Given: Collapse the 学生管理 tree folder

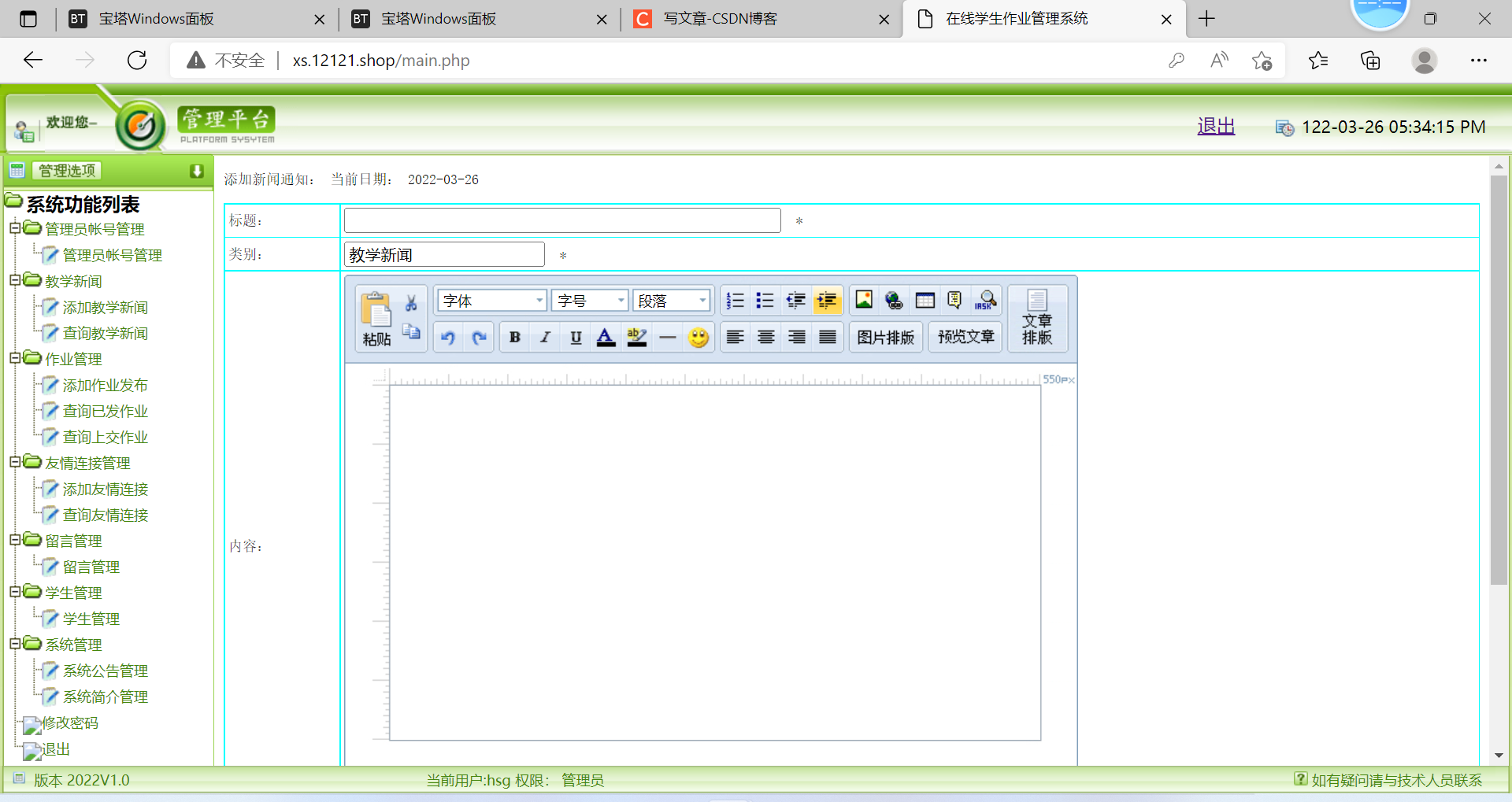Looking at the screenshot, I should pyautogui.click(x=14, y=592).
